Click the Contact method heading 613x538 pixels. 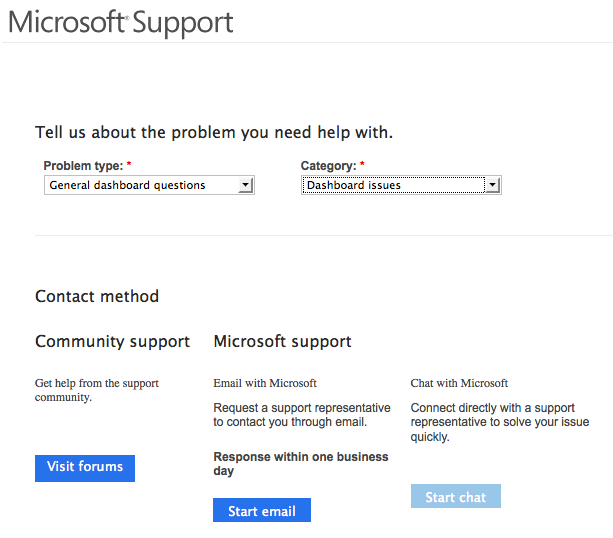click(97, 296)
